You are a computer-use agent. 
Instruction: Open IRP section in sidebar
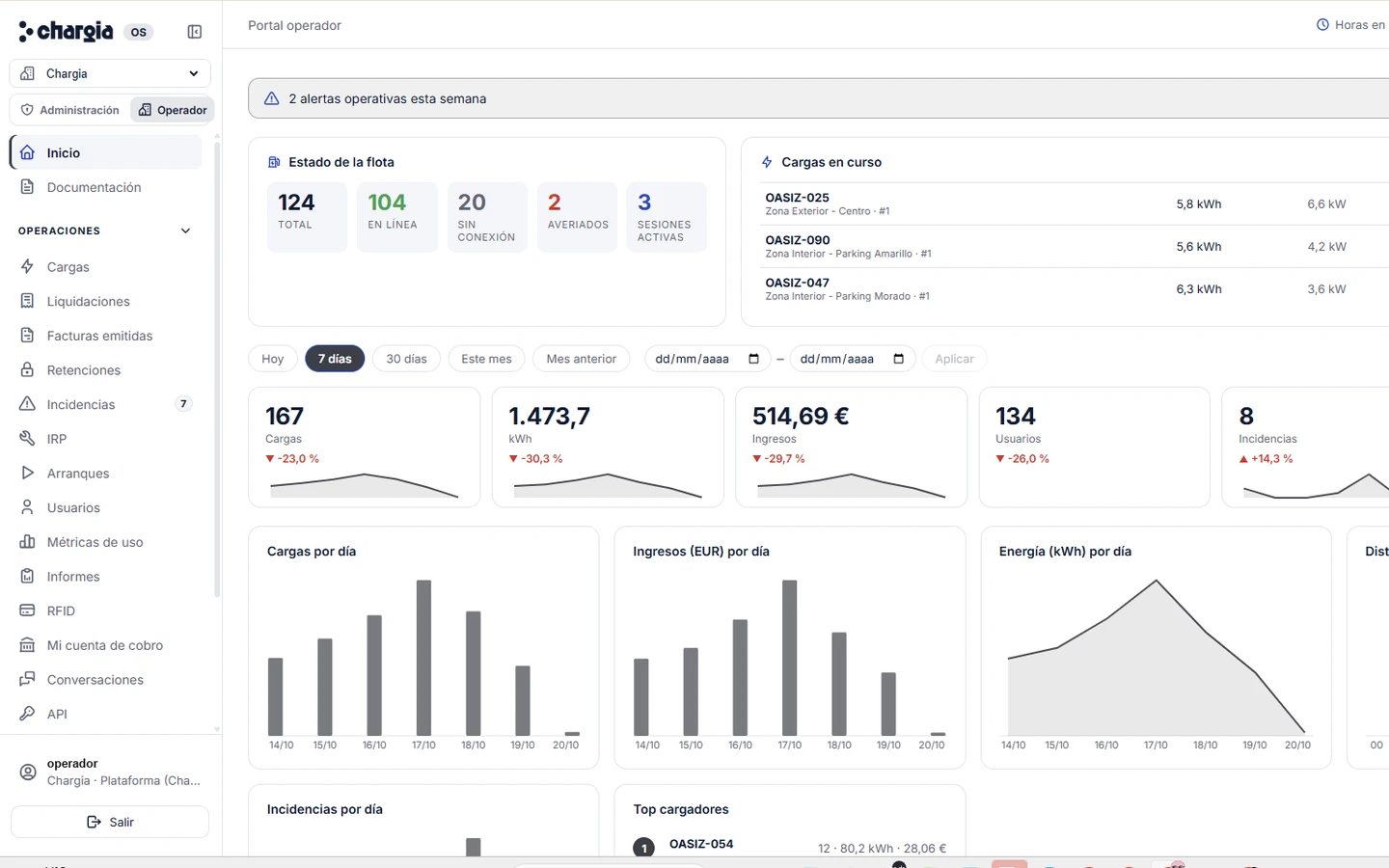106,439
